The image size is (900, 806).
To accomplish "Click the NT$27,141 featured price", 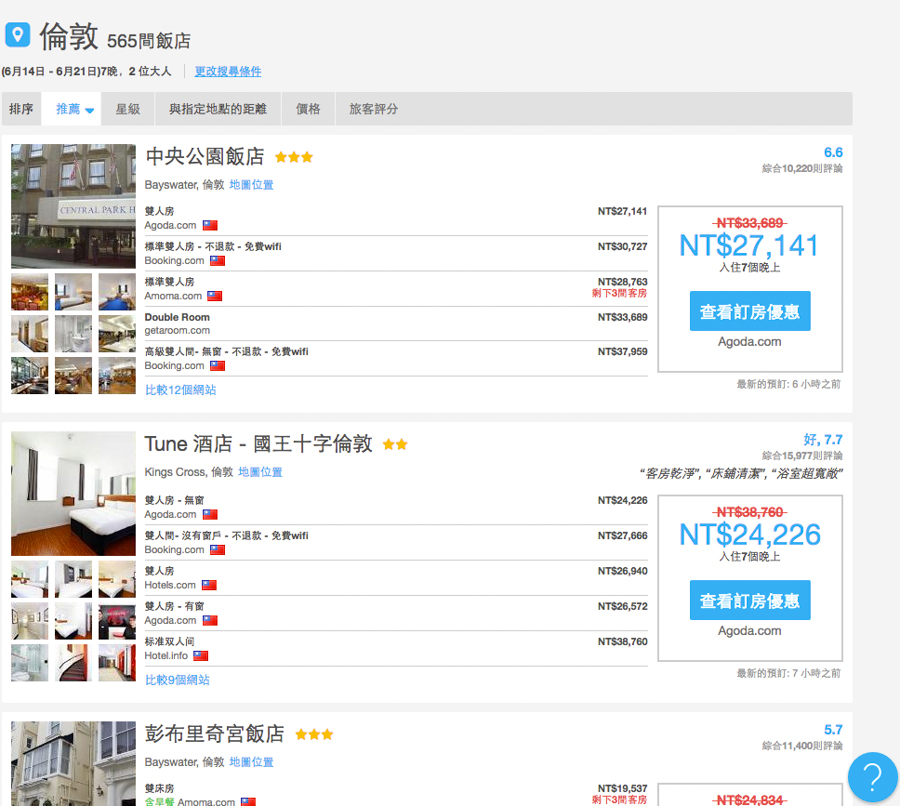I will 749,246.
